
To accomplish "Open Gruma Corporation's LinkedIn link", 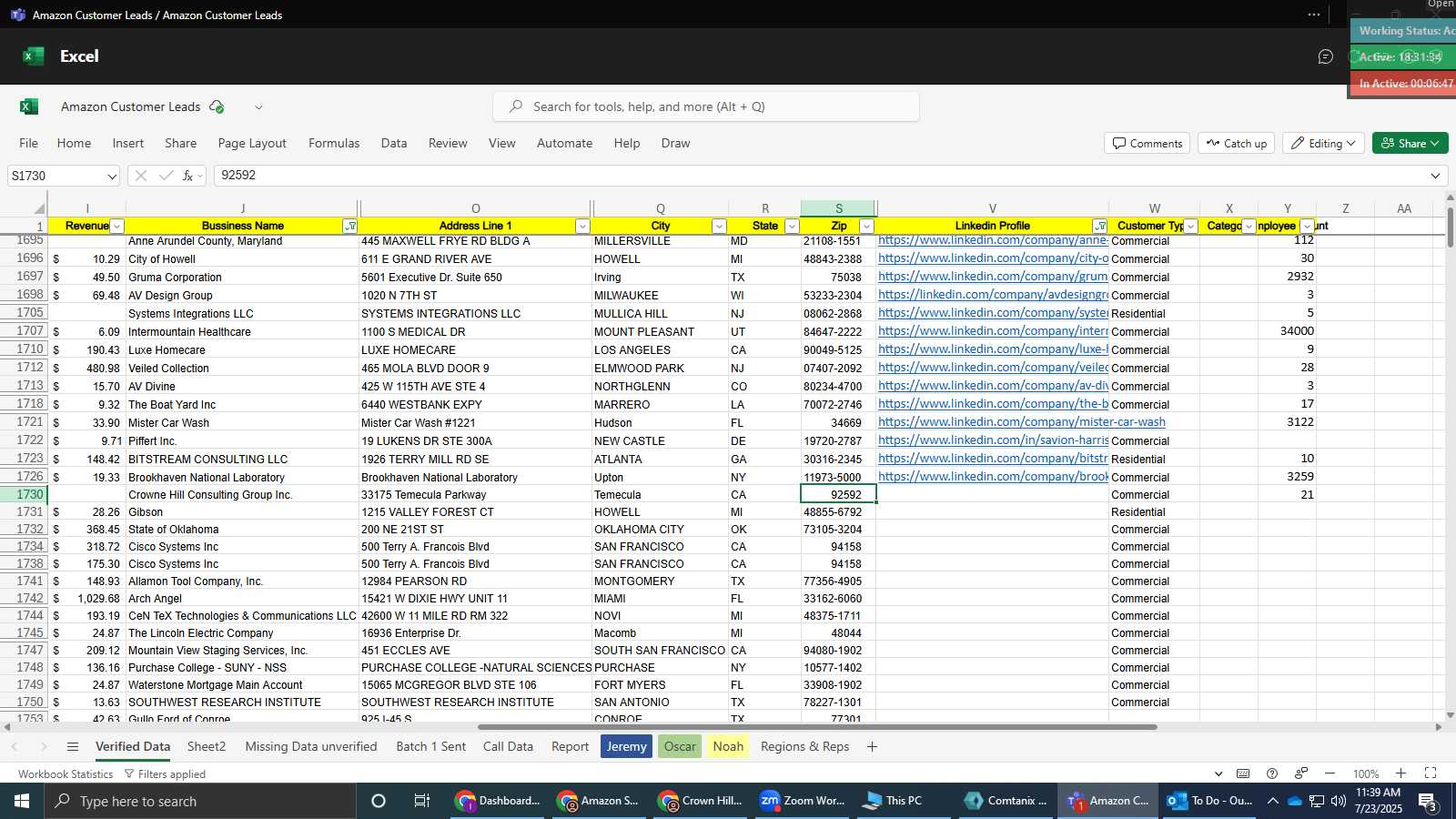I will [993, 277].
